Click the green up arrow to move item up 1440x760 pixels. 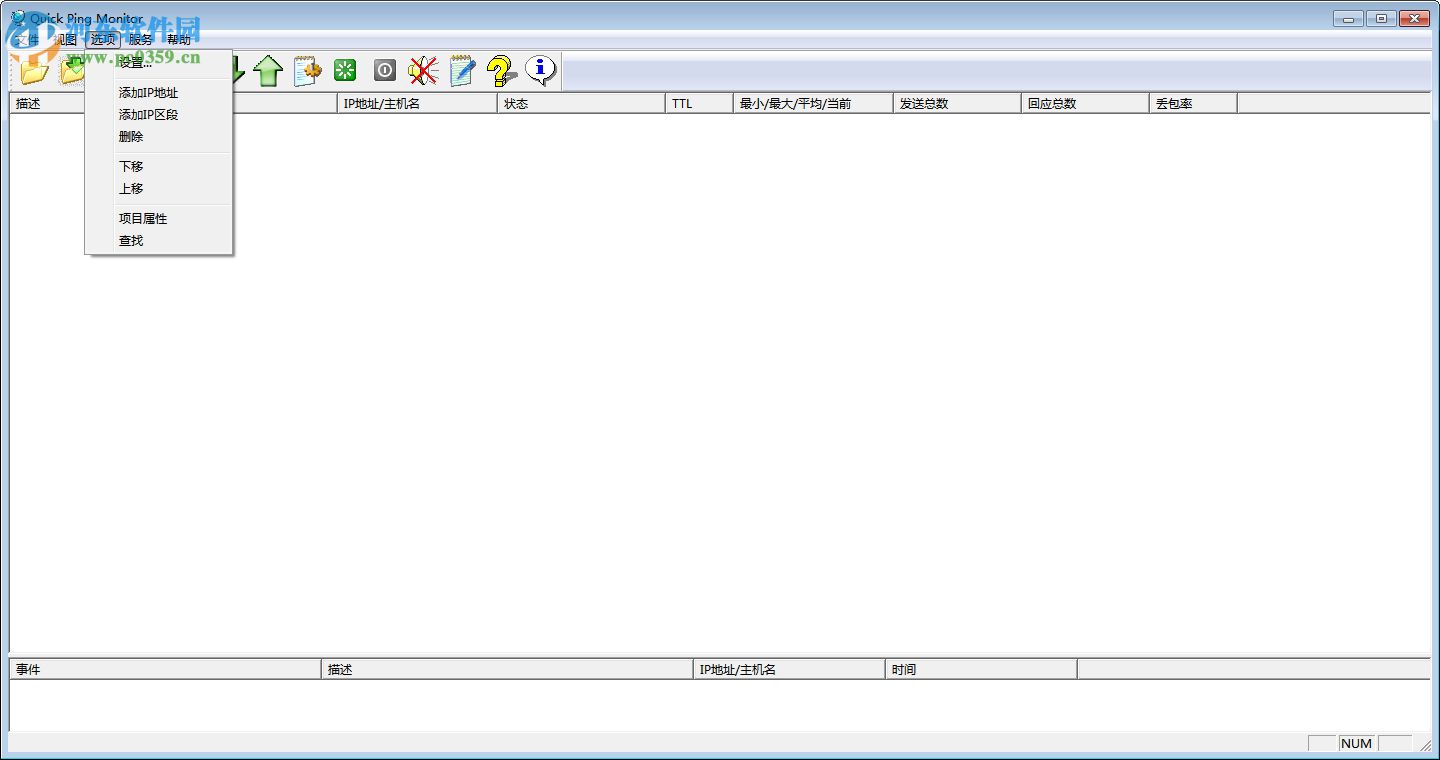click(268, 70)
